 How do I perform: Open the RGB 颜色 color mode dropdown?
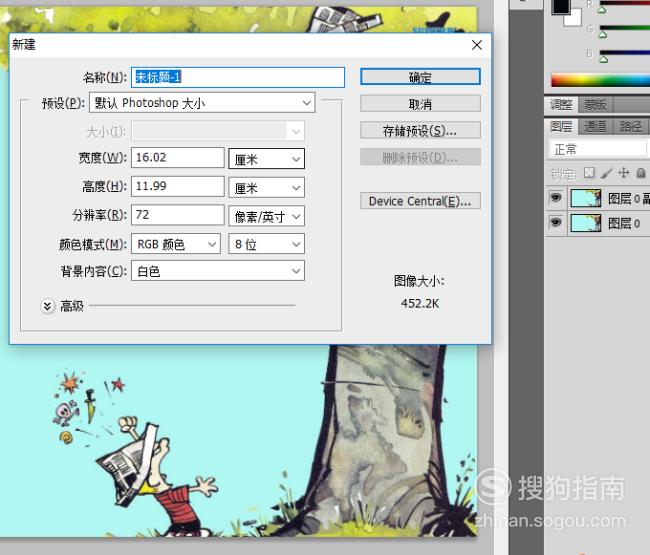click(176, 244)
